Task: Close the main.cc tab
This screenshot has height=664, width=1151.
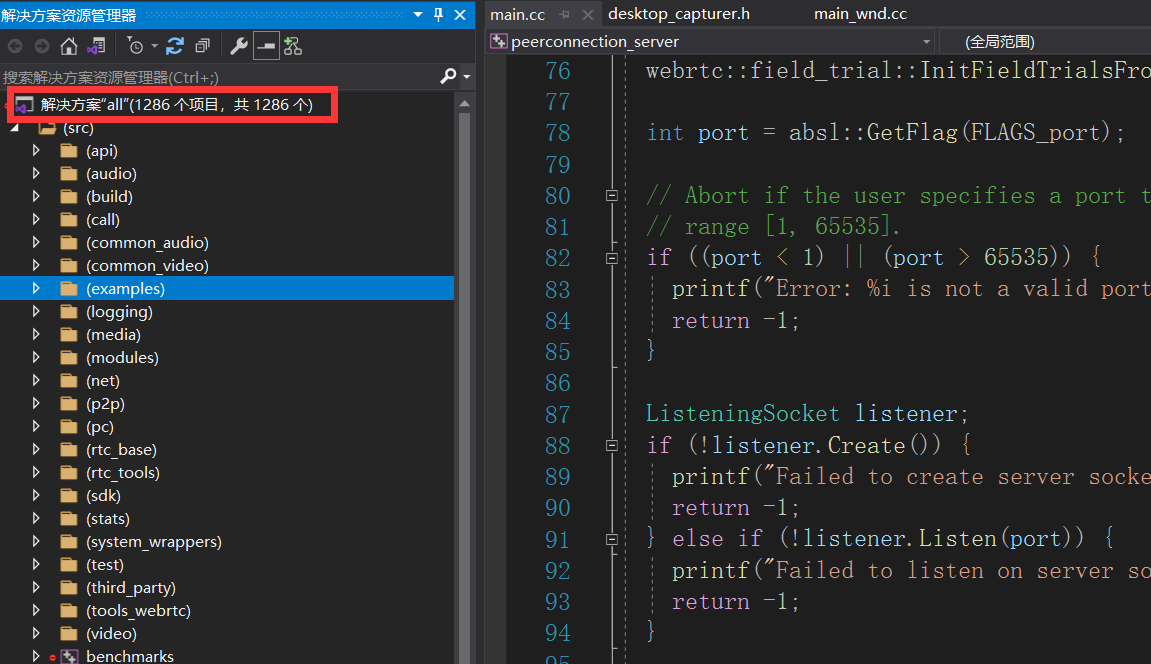Action: pos(587,15)
